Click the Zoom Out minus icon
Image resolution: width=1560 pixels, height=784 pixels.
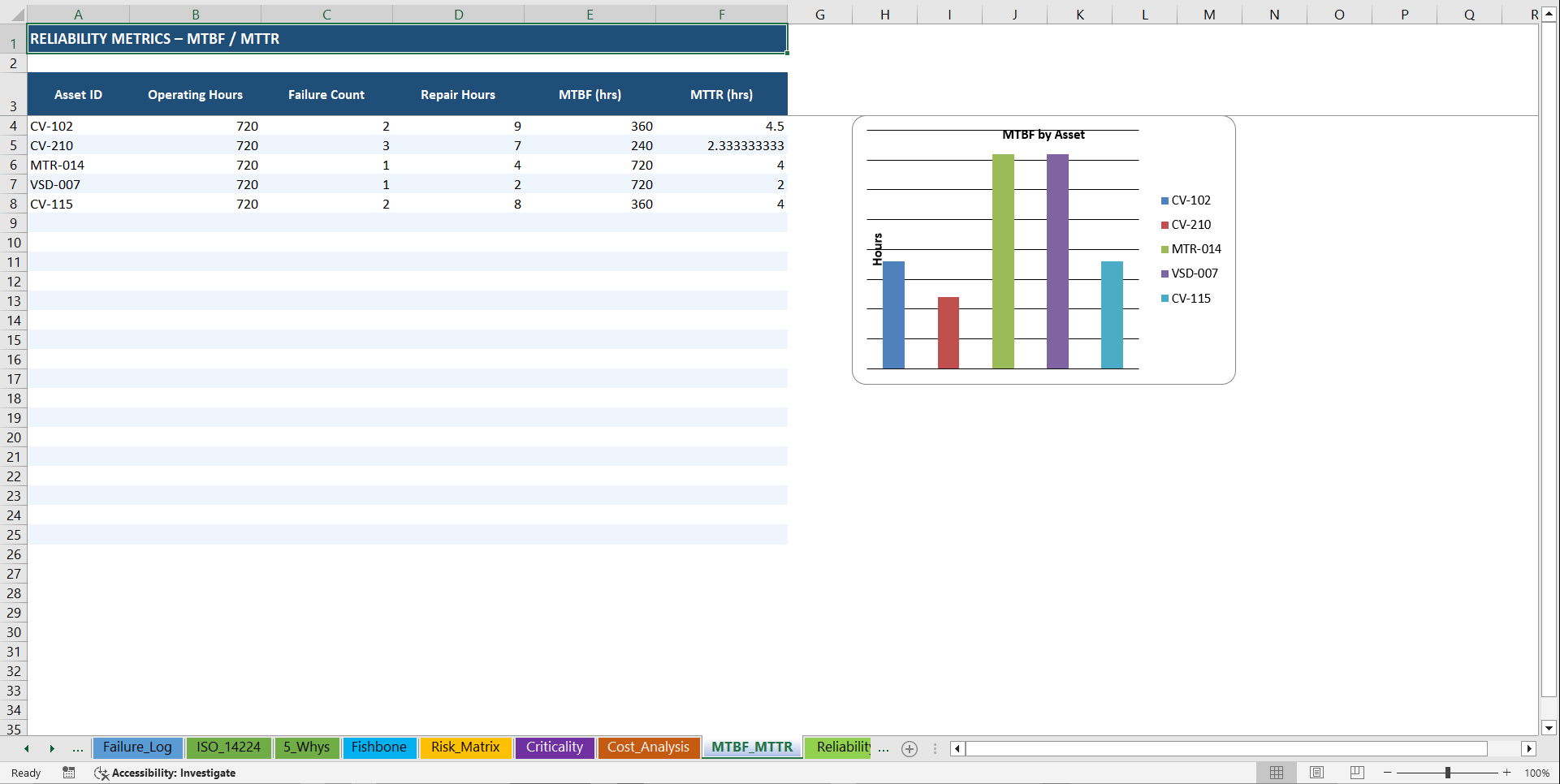pos(1386,773)
